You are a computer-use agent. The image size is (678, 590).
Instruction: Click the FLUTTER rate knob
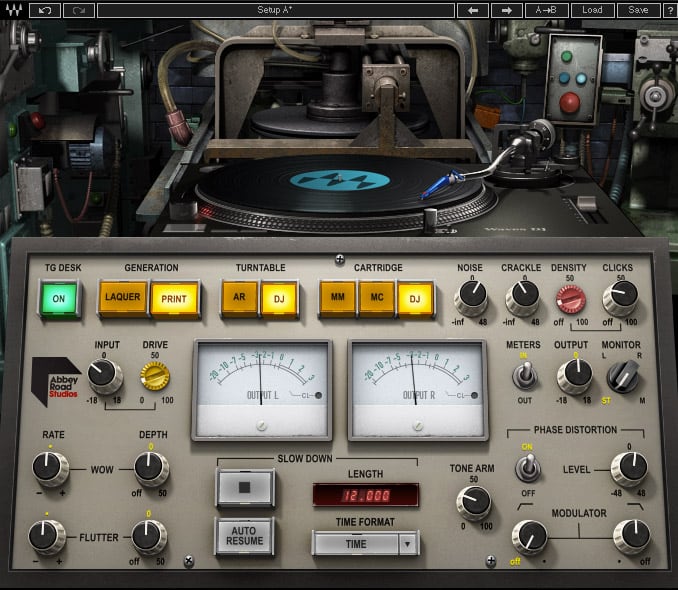(x=47, y=536)
